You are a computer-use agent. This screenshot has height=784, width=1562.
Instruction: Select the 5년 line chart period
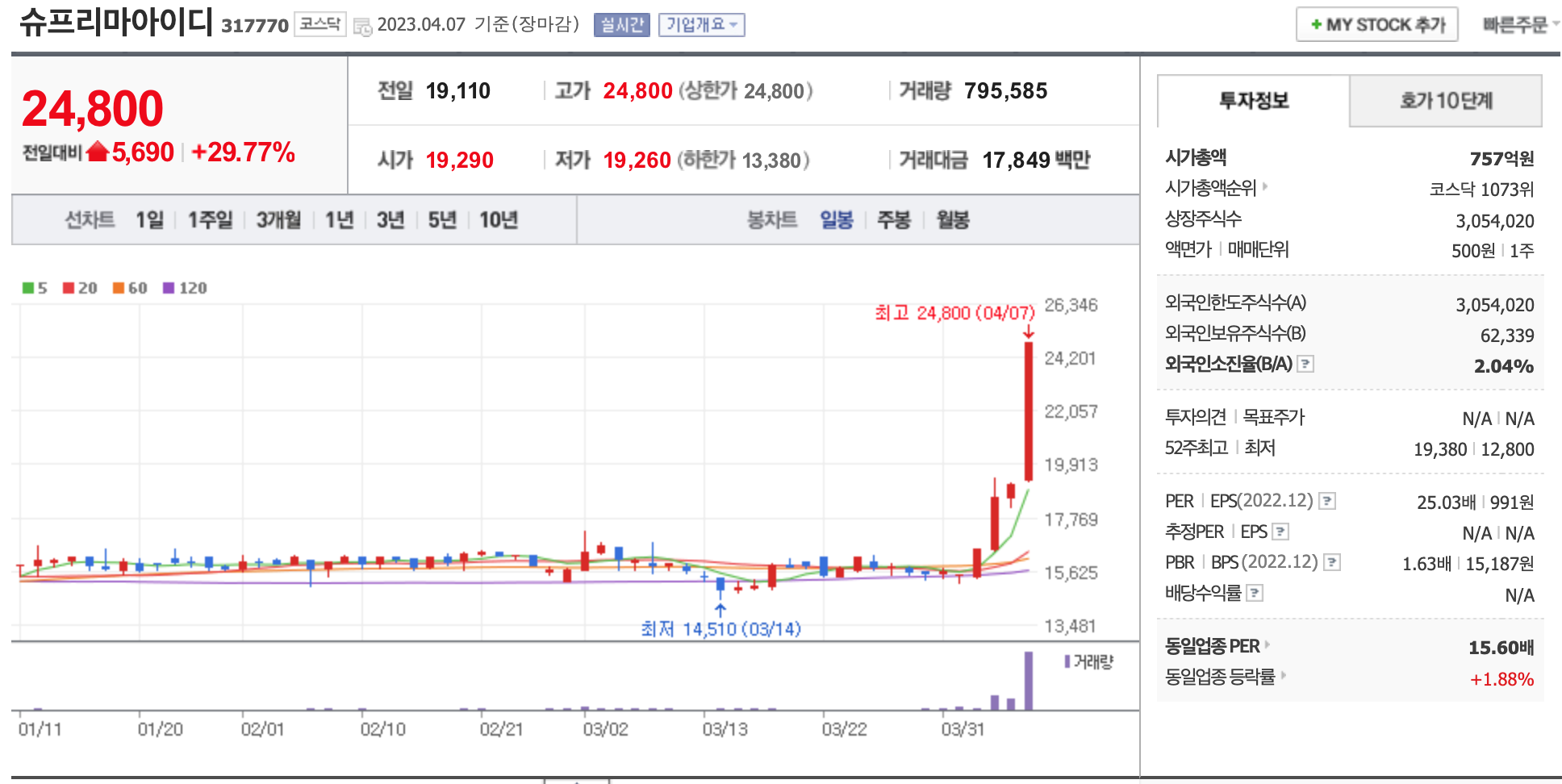(441, 219)
